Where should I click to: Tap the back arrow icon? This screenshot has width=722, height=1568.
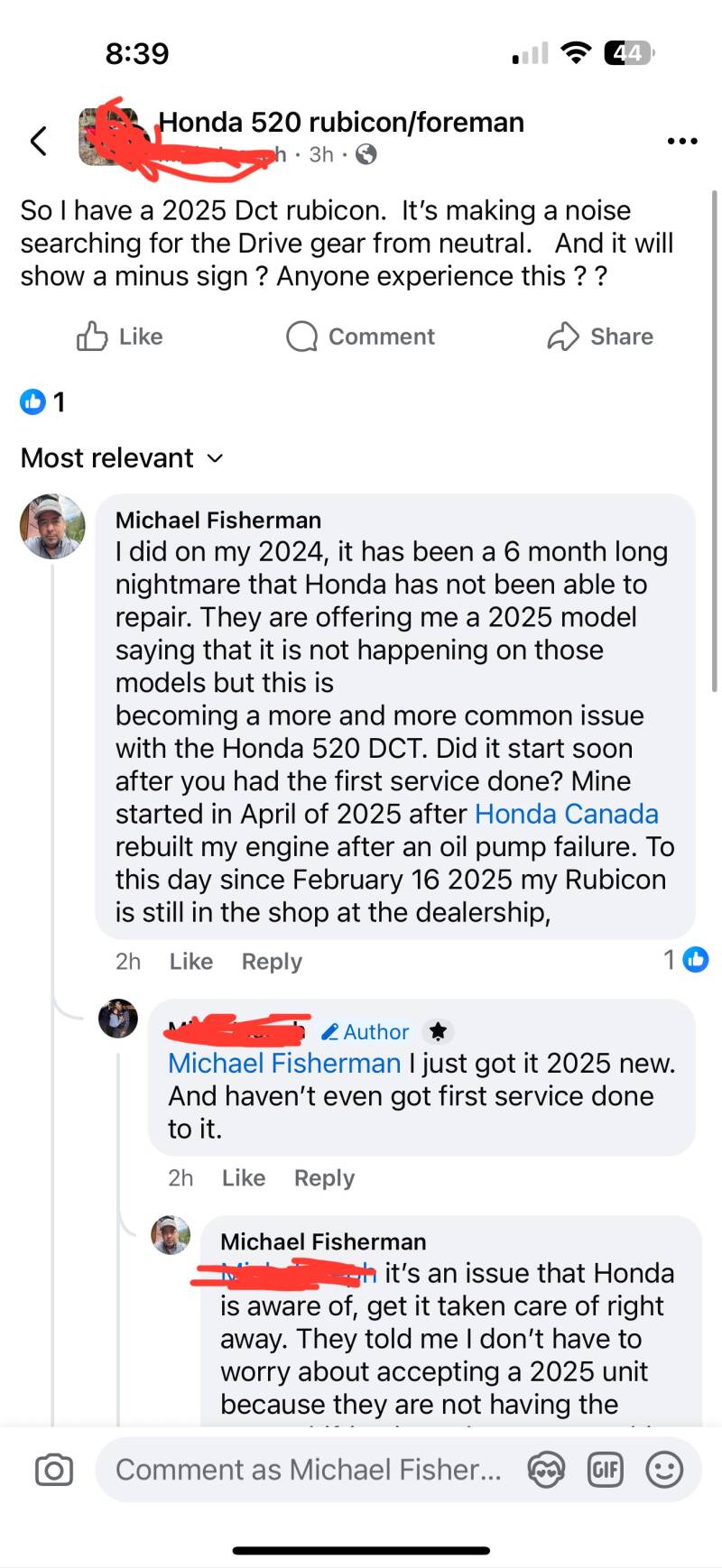click(x=38, y=141)
